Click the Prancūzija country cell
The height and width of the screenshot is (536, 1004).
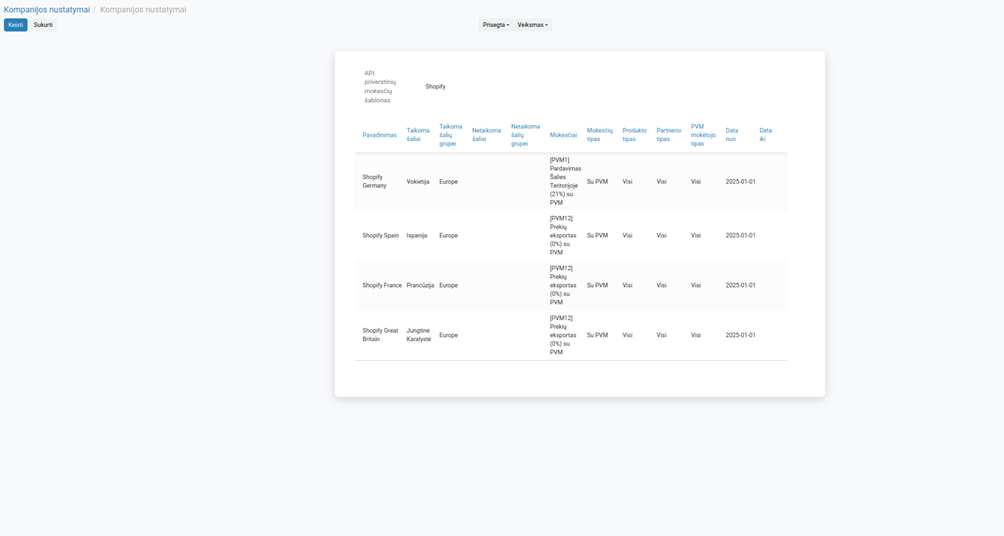tap(421, 286)
